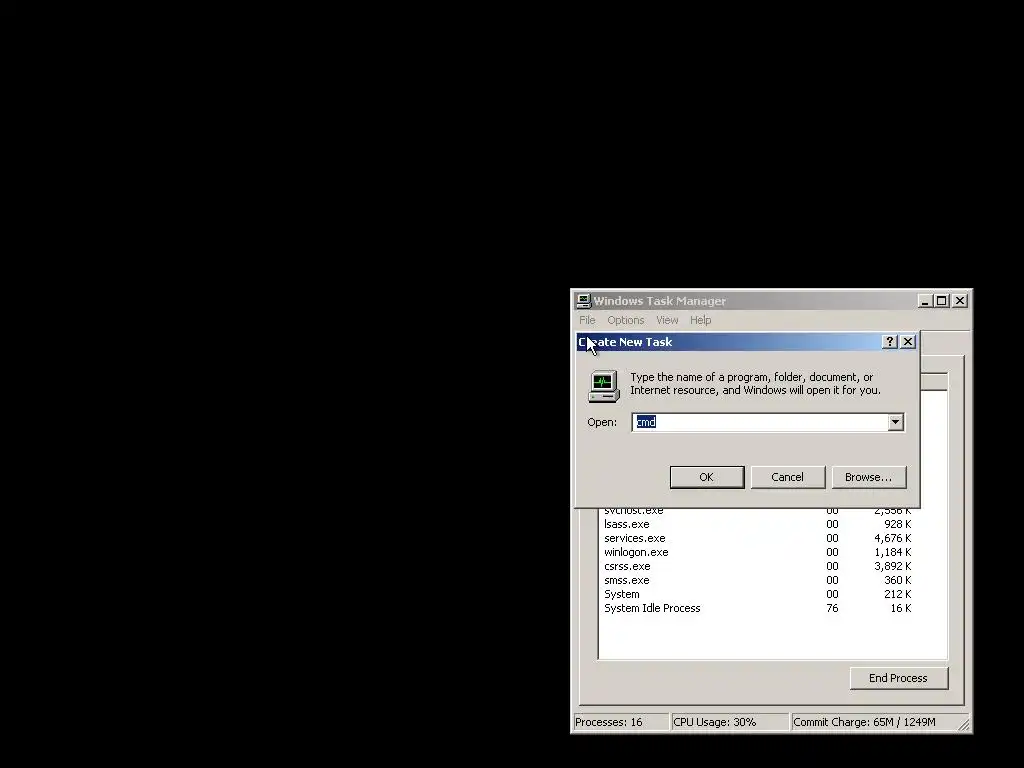Click the 4,676 K memory value
This screenshot has height=768, width=1024.
tap(893, 538)
